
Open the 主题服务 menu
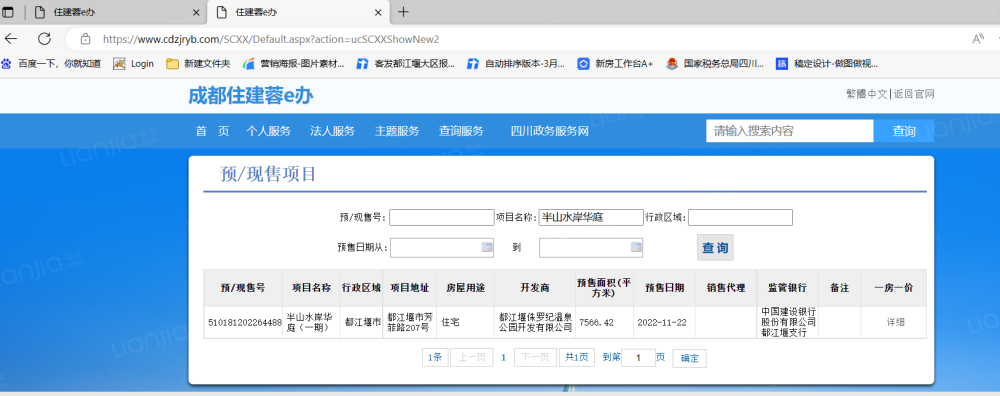pos(397,131)
